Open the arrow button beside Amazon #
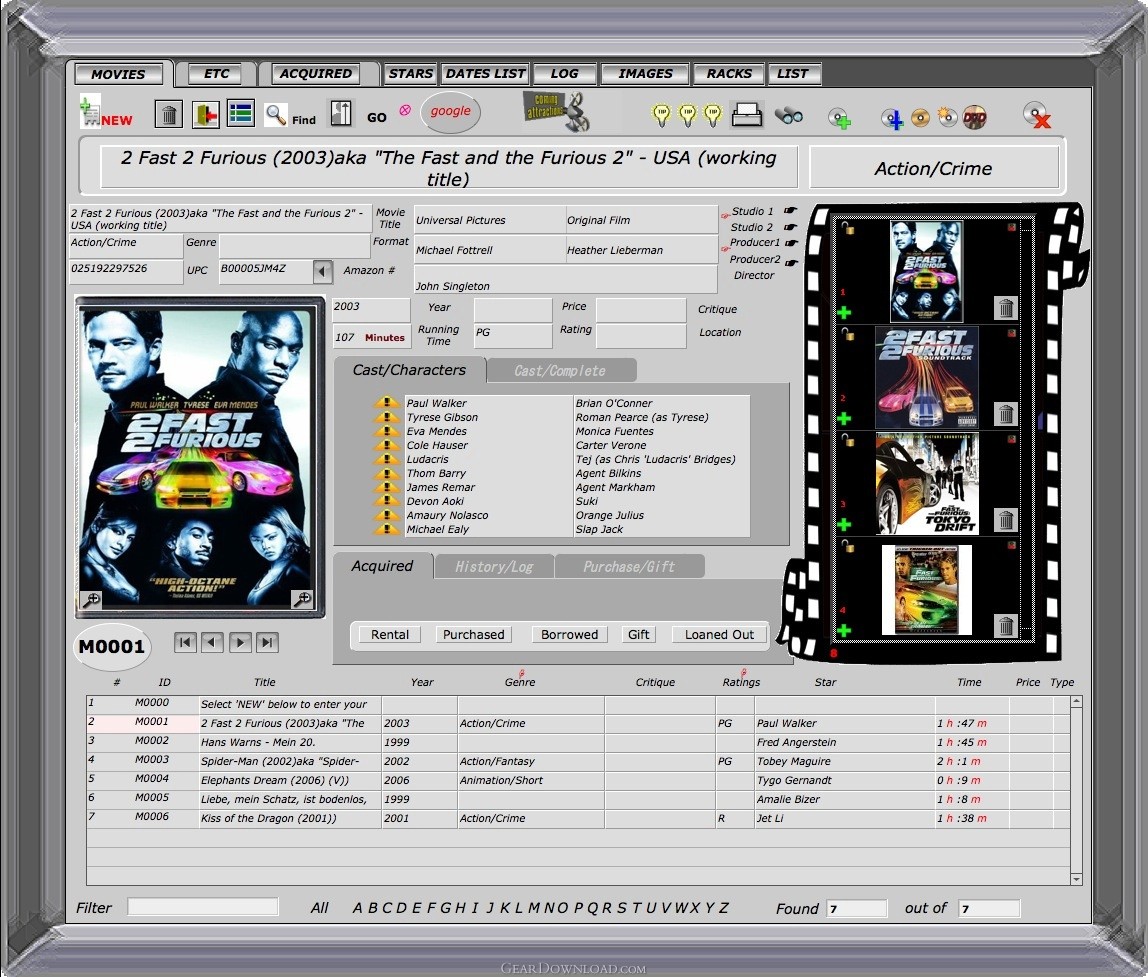 click(x=322, y=272)
